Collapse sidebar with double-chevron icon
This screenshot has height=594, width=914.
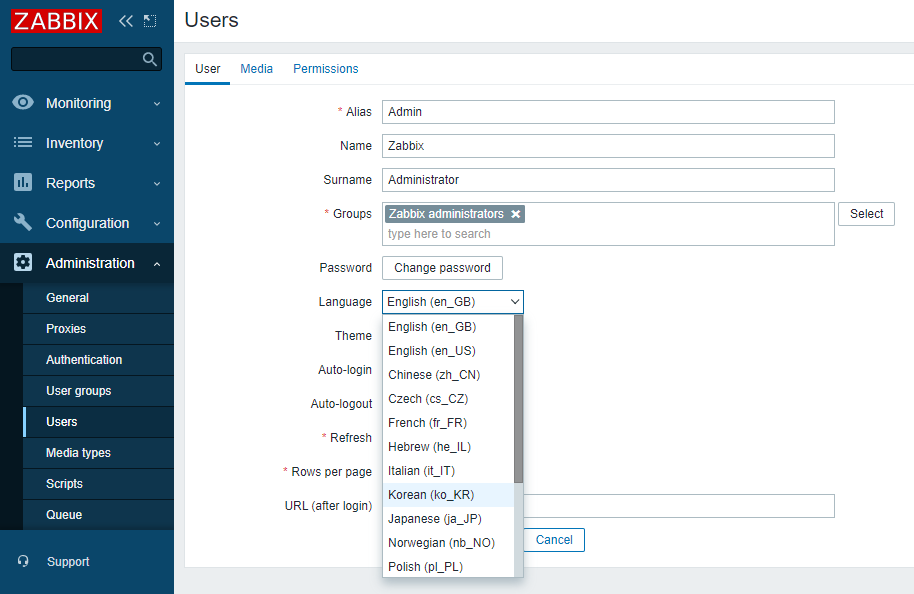click(125, 21)
